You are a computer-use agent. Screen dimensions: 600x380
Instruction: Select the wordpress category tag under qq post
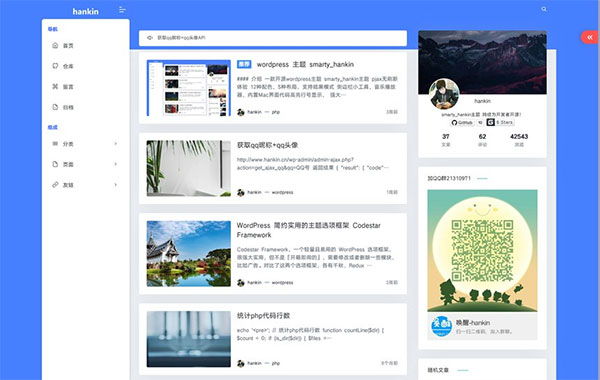point(282,192)
